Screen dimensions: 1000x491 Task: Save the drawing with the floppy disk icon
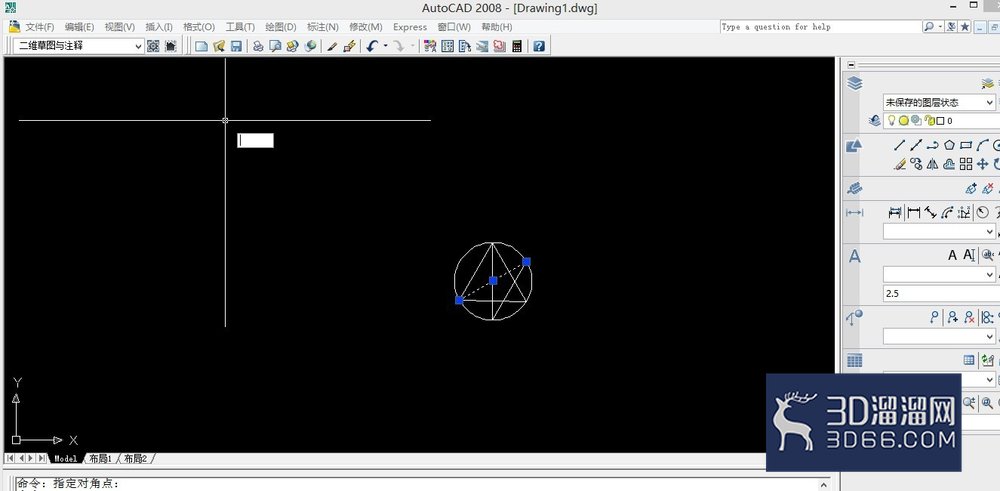click(236, 46)
